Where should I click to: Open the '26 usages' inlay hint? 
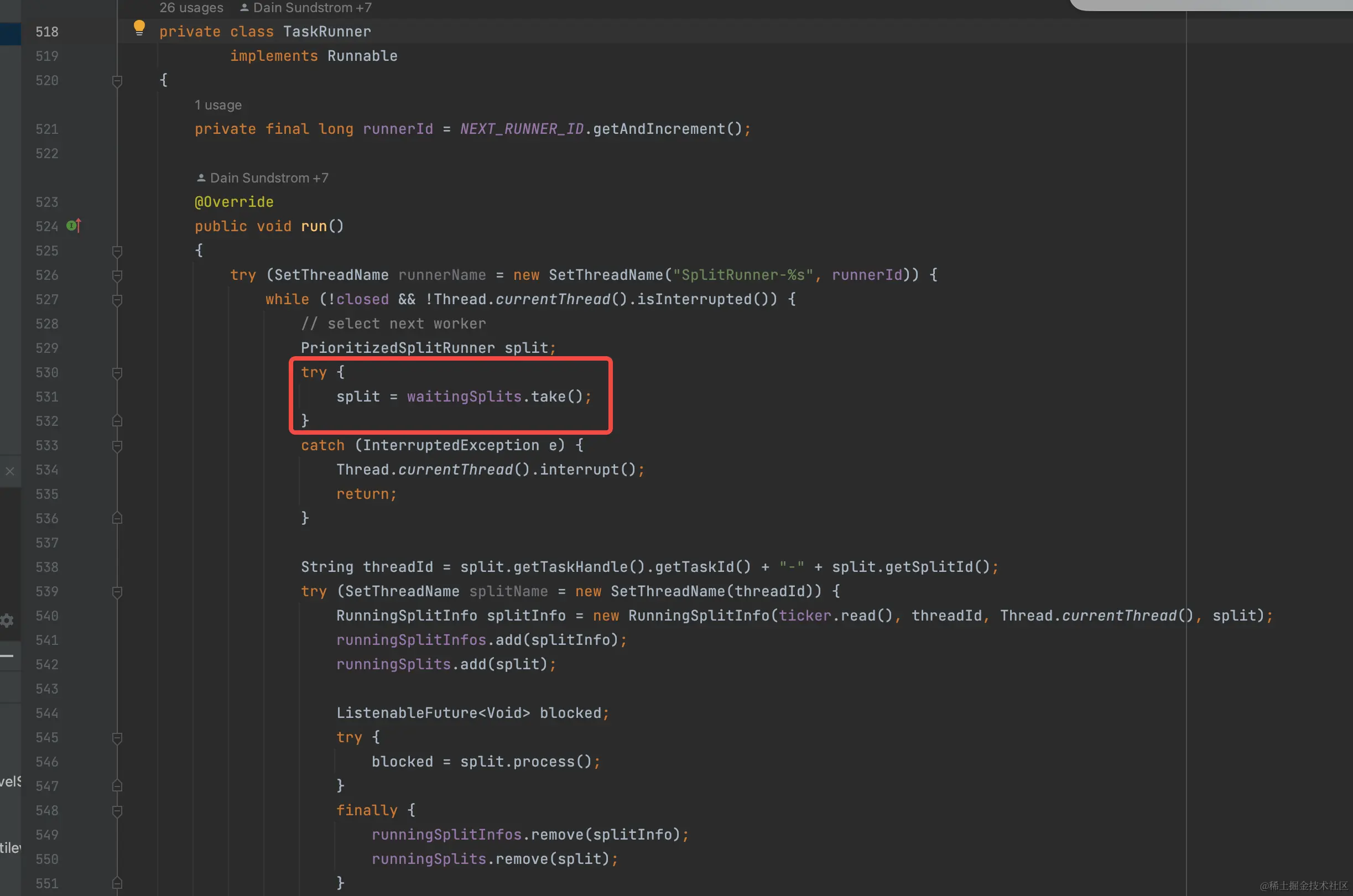pos(191,8)
